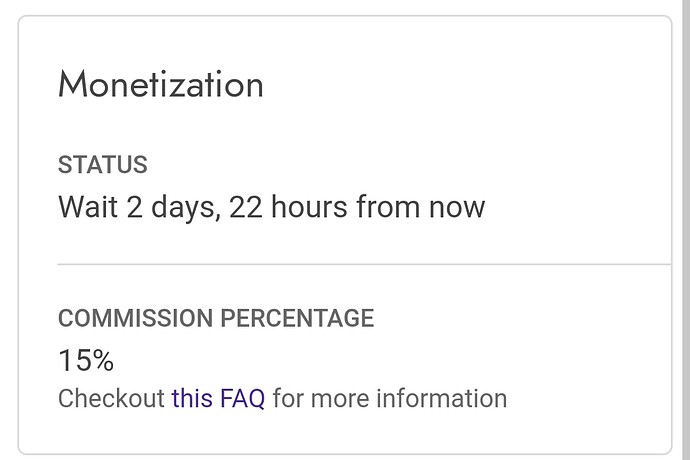Select the STATUS label

103,165
